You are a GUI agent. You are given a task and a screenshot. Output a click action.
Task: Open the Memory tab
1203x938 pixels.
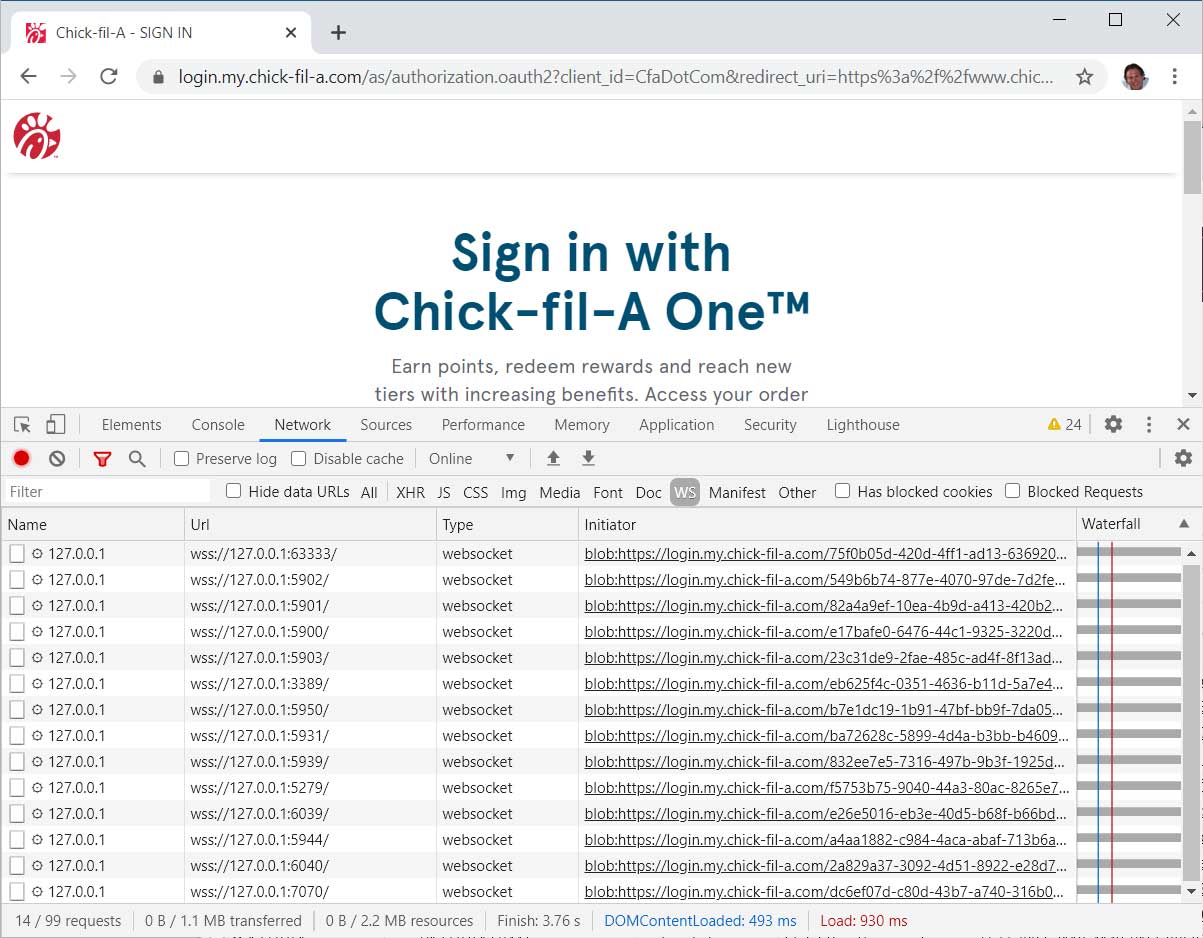coord(581,425)
